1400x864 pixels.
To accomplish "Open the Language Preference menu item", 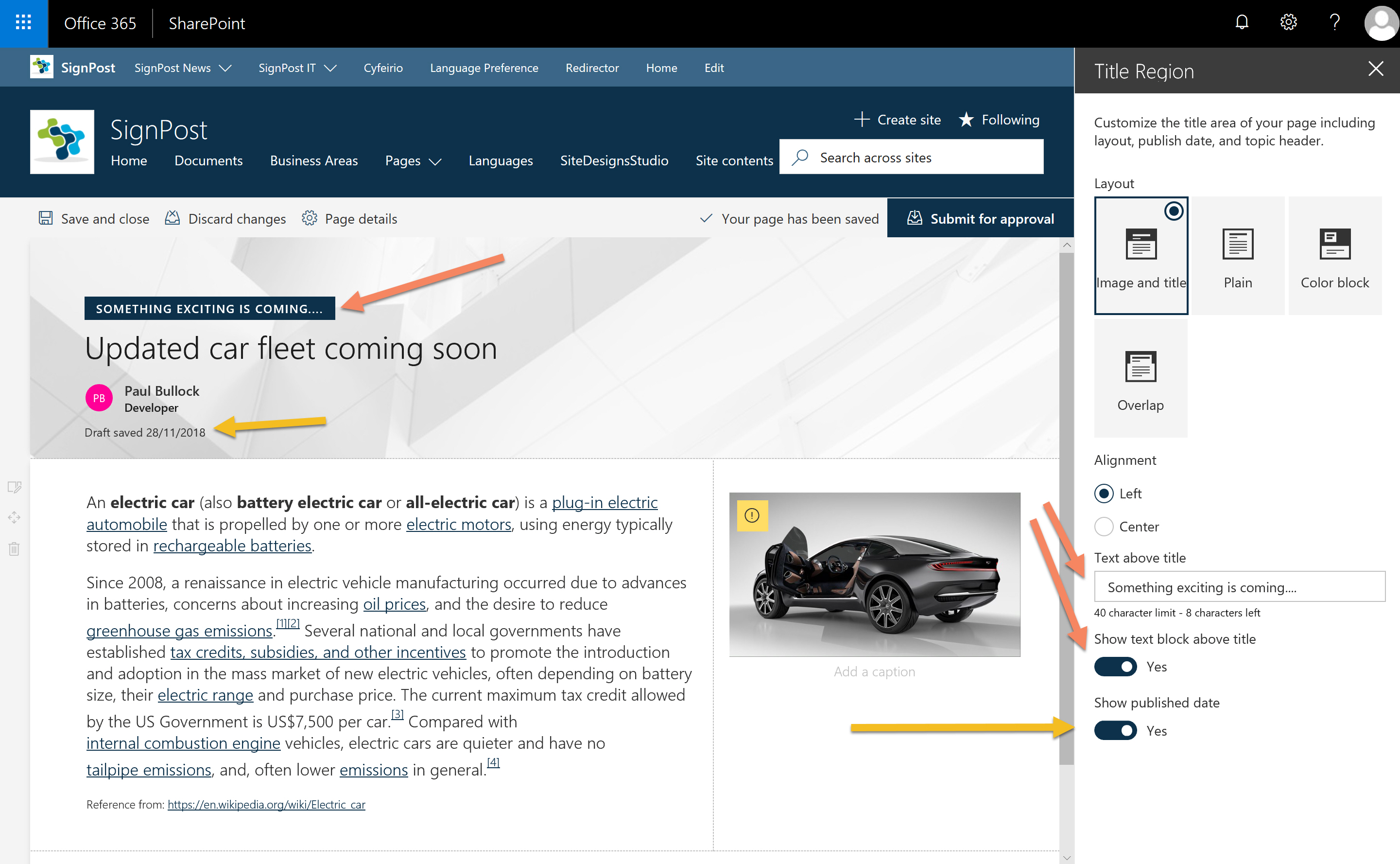I will (x=484, y=68).
